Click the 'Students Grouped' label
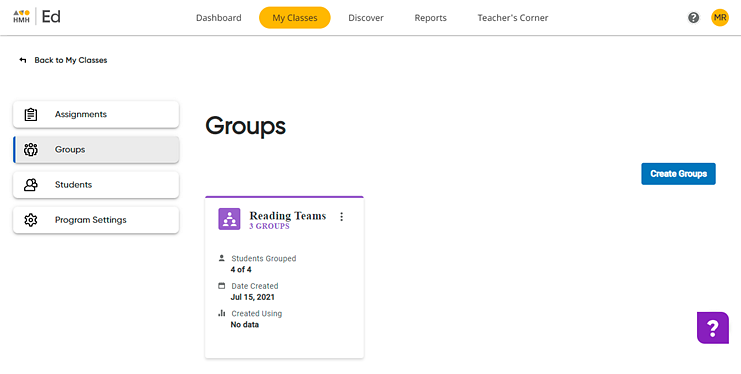741x374 pixels. (264, 258)
